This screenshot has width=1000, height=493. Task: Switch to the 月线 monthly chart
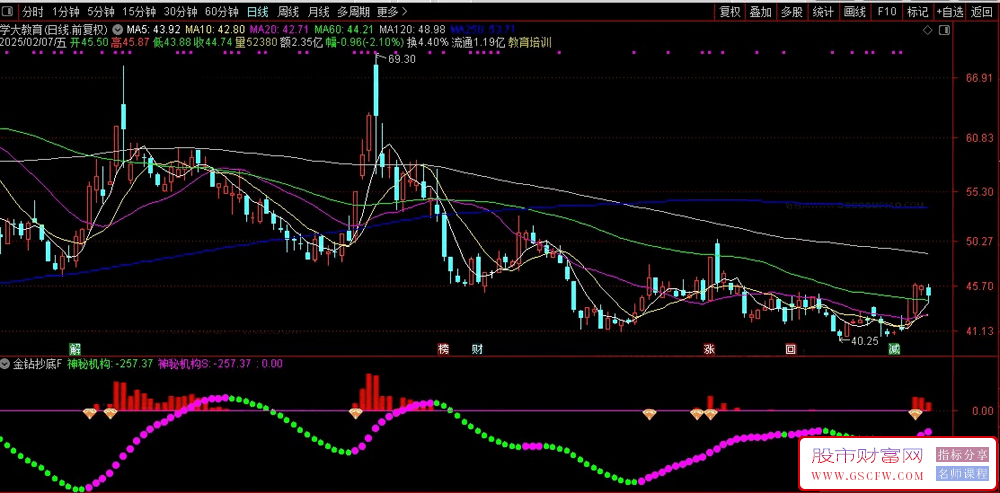tap(318, 11)
